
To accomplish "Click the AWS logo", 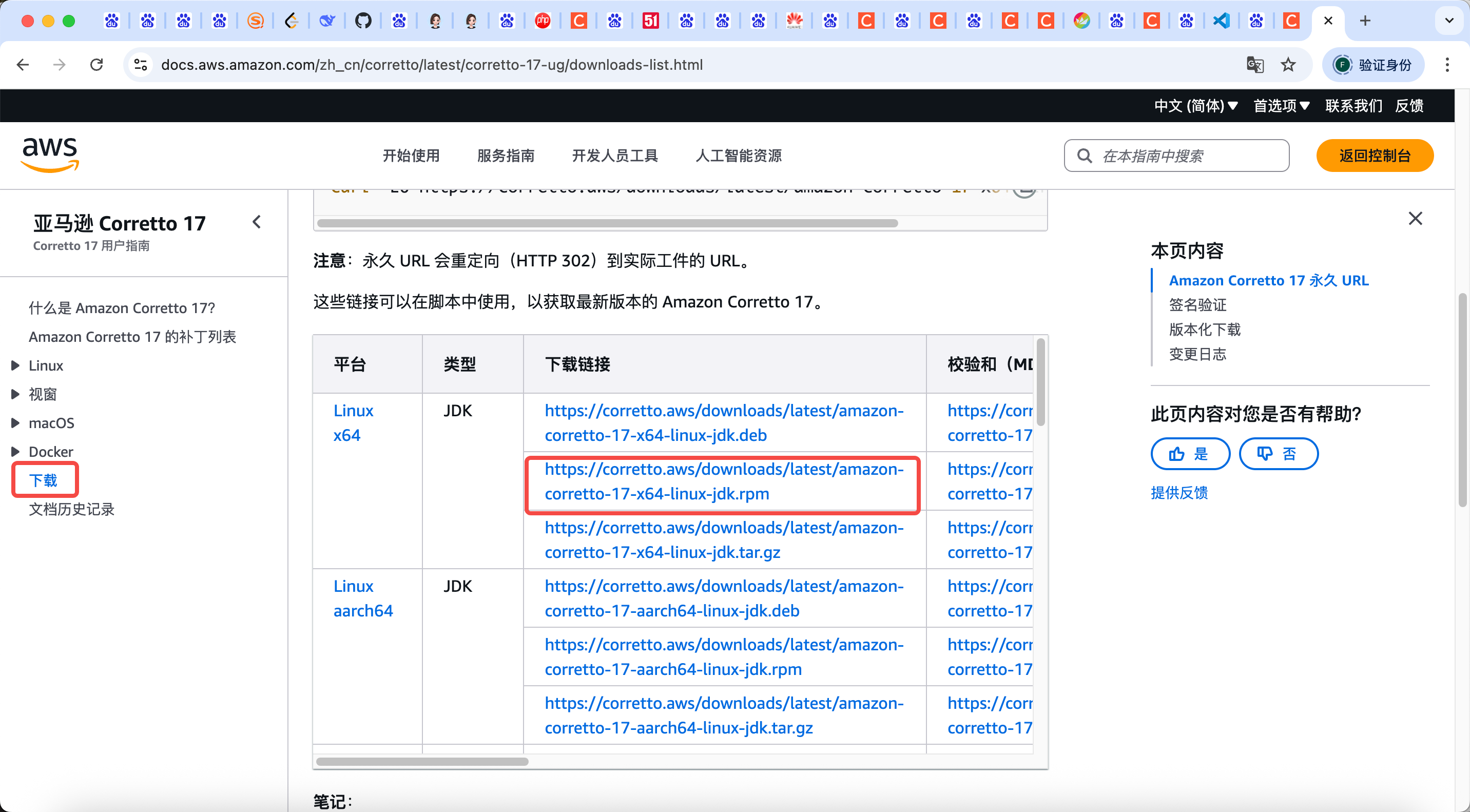I will click(50, 154).
